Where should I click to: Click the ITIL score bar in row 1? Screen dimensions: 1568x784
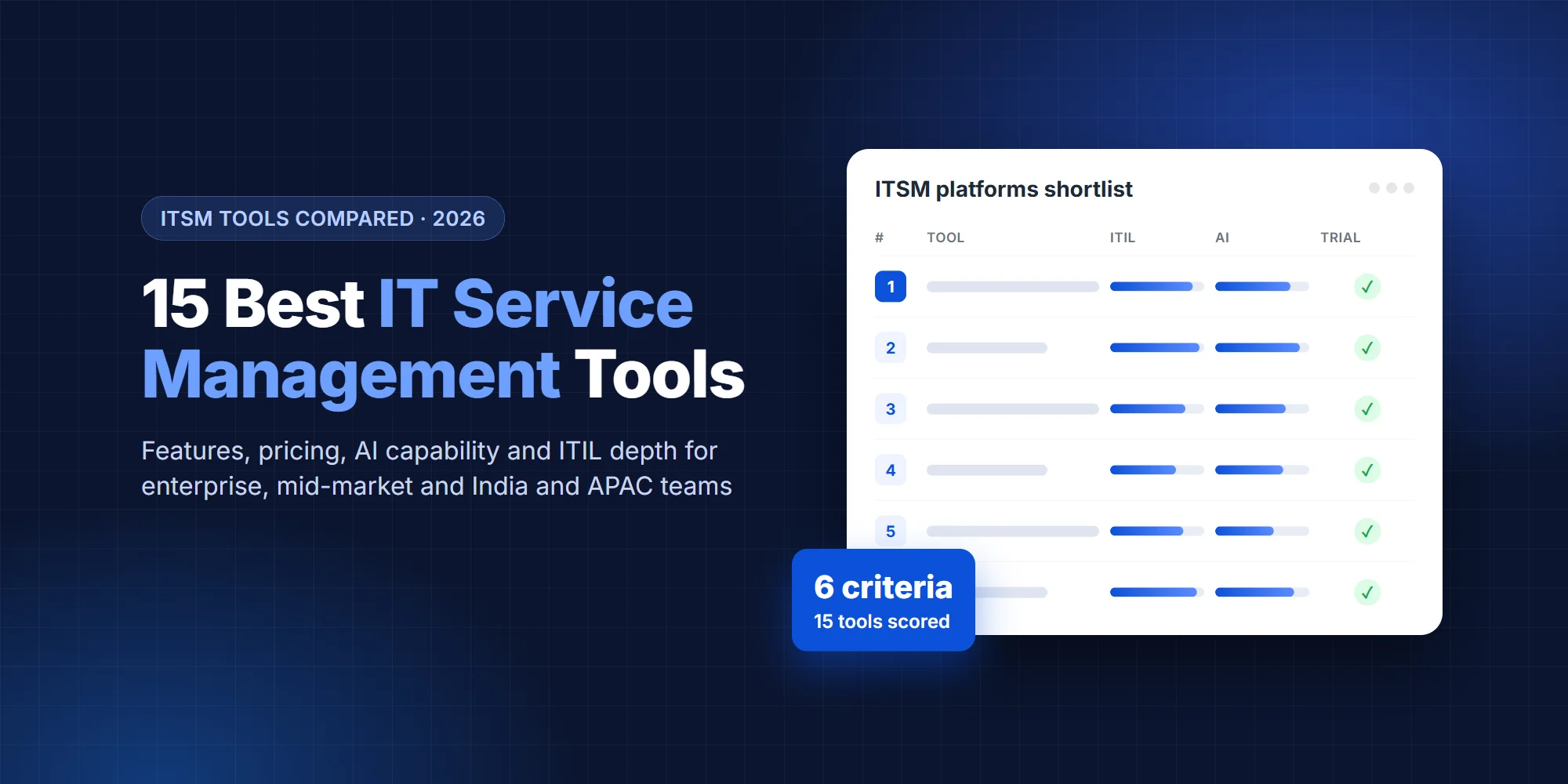tap(1157, 287)
